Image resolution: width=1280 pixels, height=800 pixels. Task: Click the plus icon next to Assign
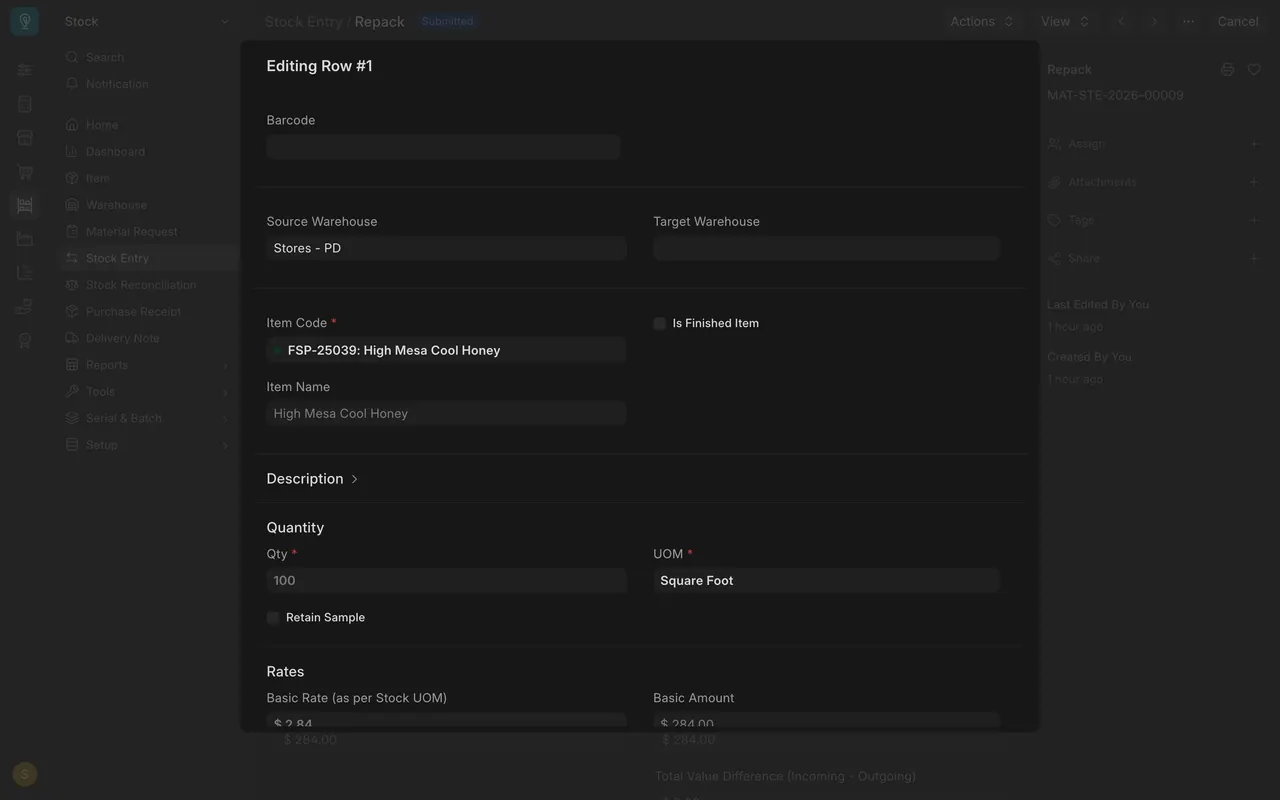coord(1254,144)
